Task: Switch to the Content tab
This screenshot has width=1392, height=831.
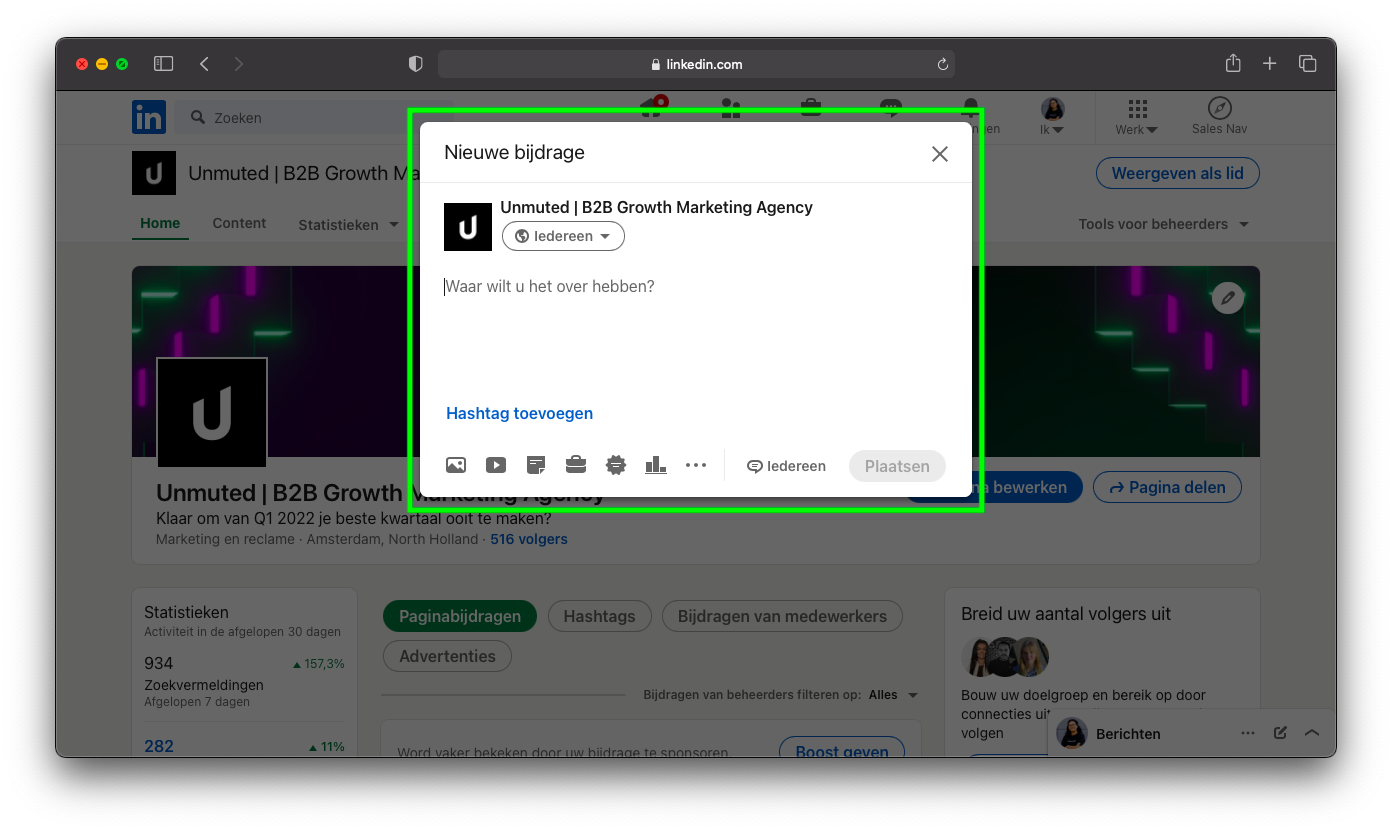Action: 239,224
